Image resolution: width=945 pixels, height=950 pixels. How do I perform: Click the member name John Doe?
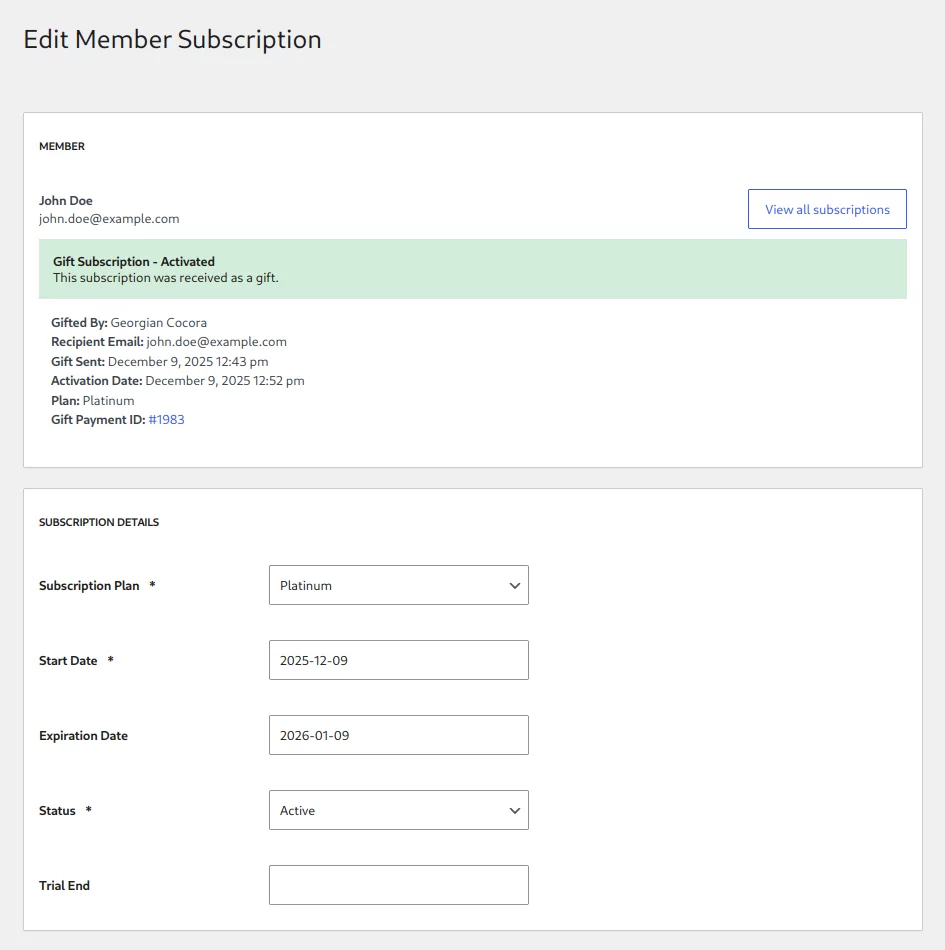point(66,201)
